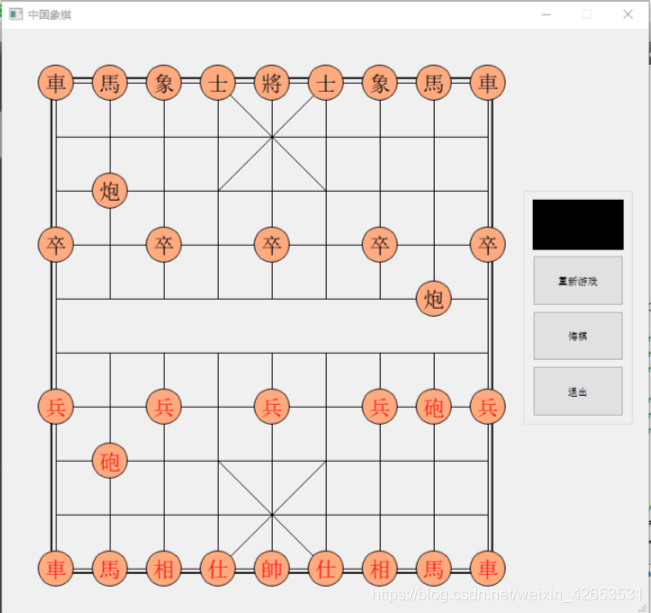Select the red 帥 general piece
This screenshot has width=651, height=613.
(272, 569)
